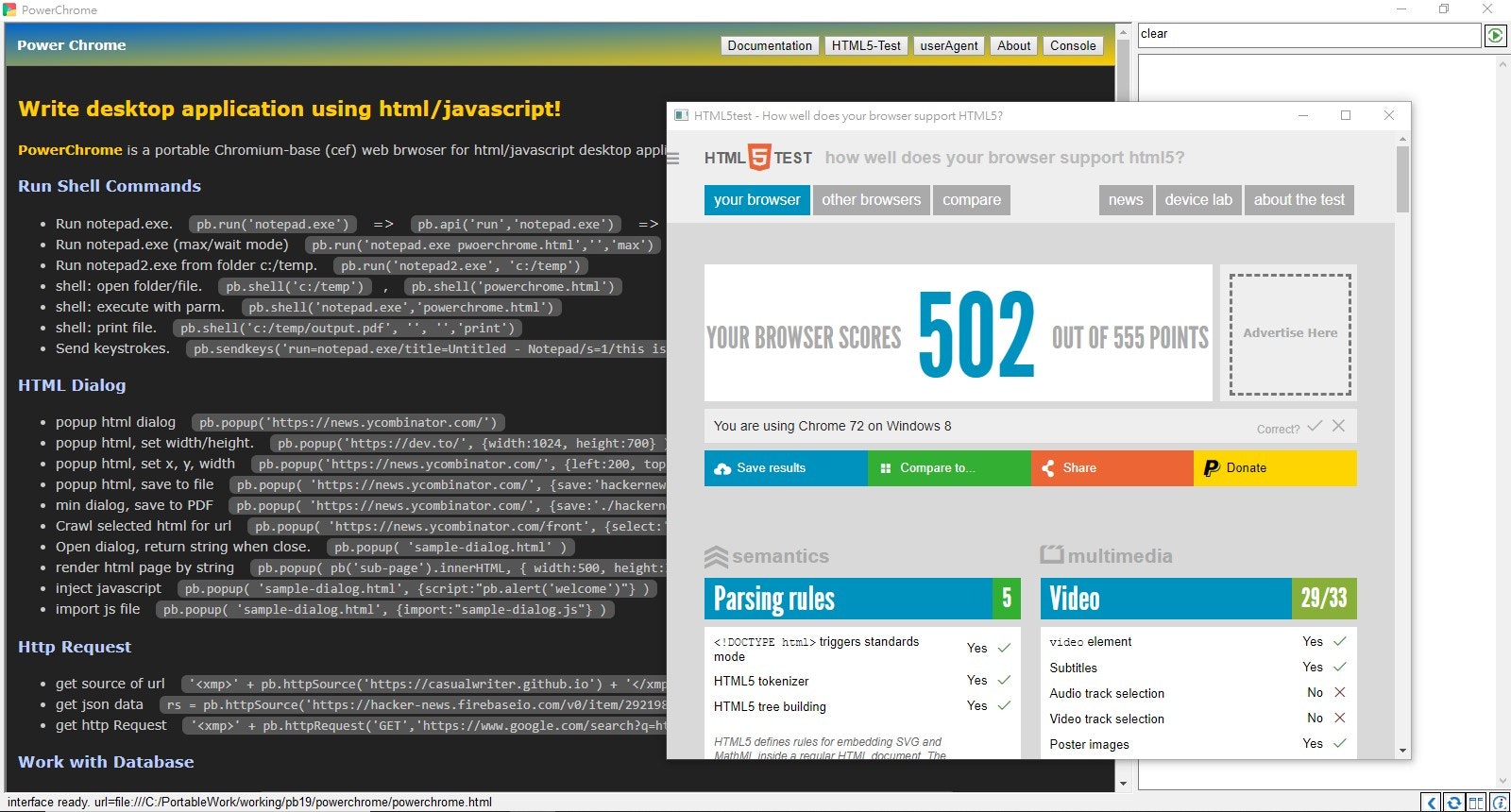Run the console command with the green play icon
Image resolution: width=1511 pixels, height=812 pixels.
1495,35
